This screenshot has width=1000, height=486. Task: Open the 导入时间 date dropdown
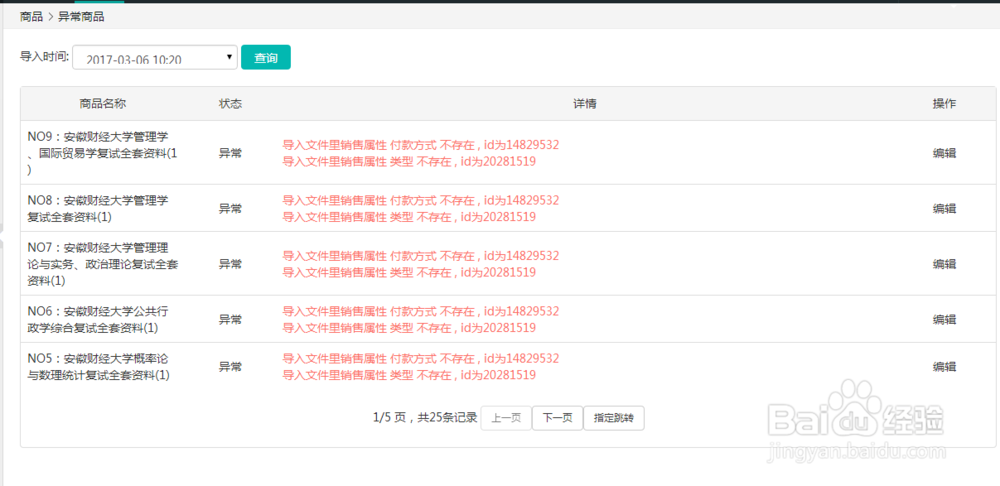[x=155, y=57]
